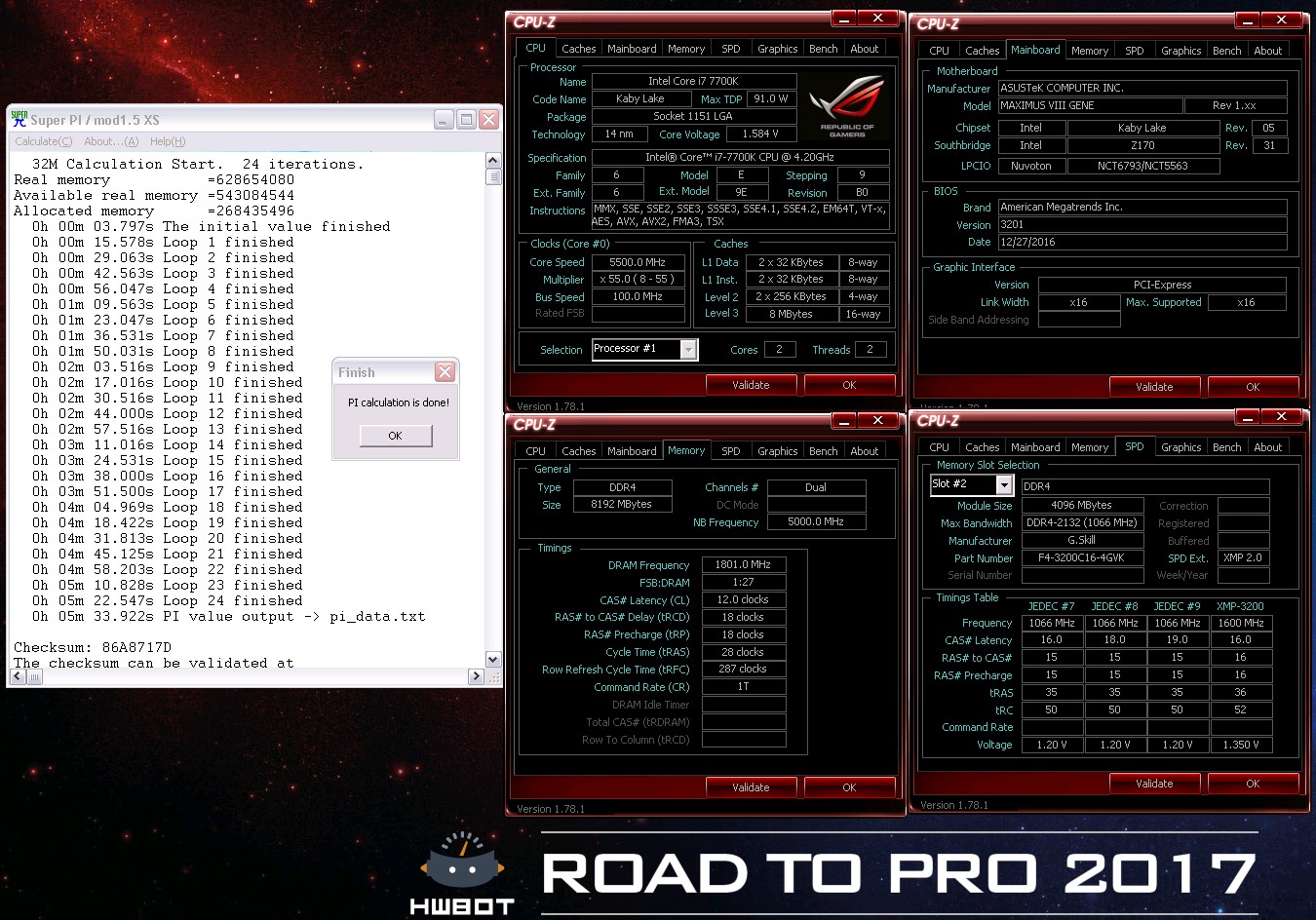This screenshot has height=920, width=1316.
Task: Close the Super PI window
Action: (x=489, y=119)
